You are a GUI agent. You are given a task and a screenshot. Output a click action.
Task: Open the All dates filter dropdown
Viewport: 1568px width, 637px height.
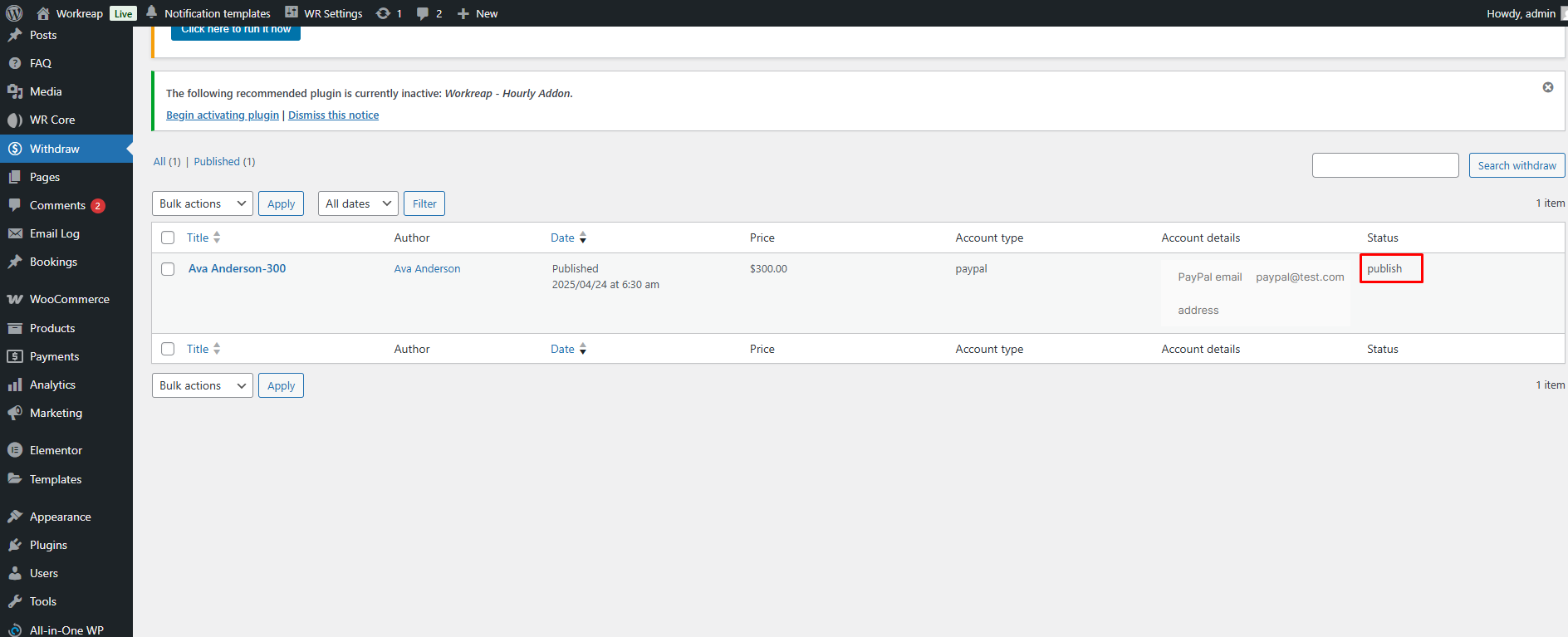pos(358,203)
